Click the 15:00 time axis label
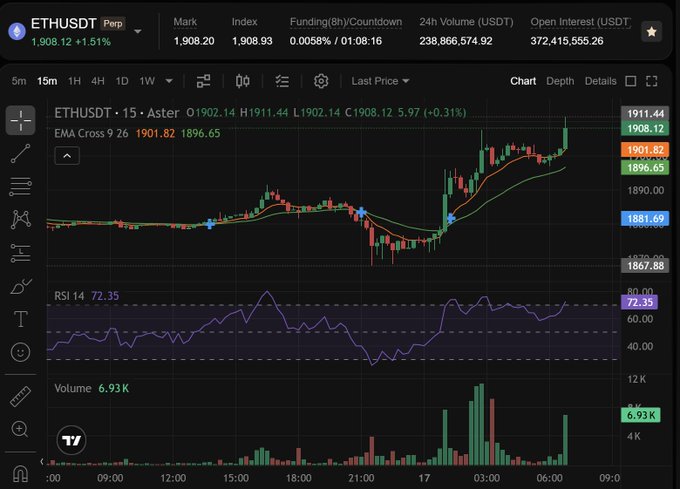Screen dimensions: 680x489 (x=235, y=478)
